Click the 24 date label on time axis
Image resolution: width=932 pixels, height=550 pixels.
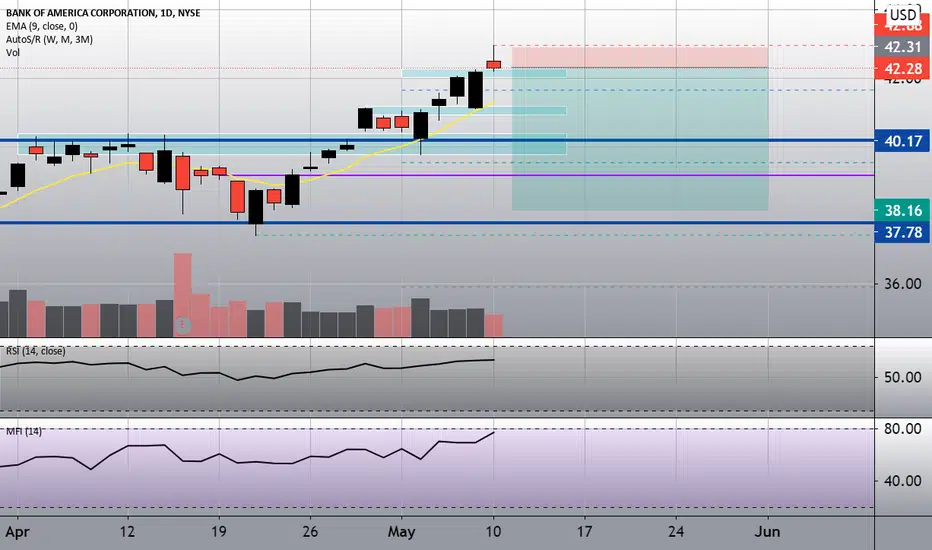(x=676, y=532)
